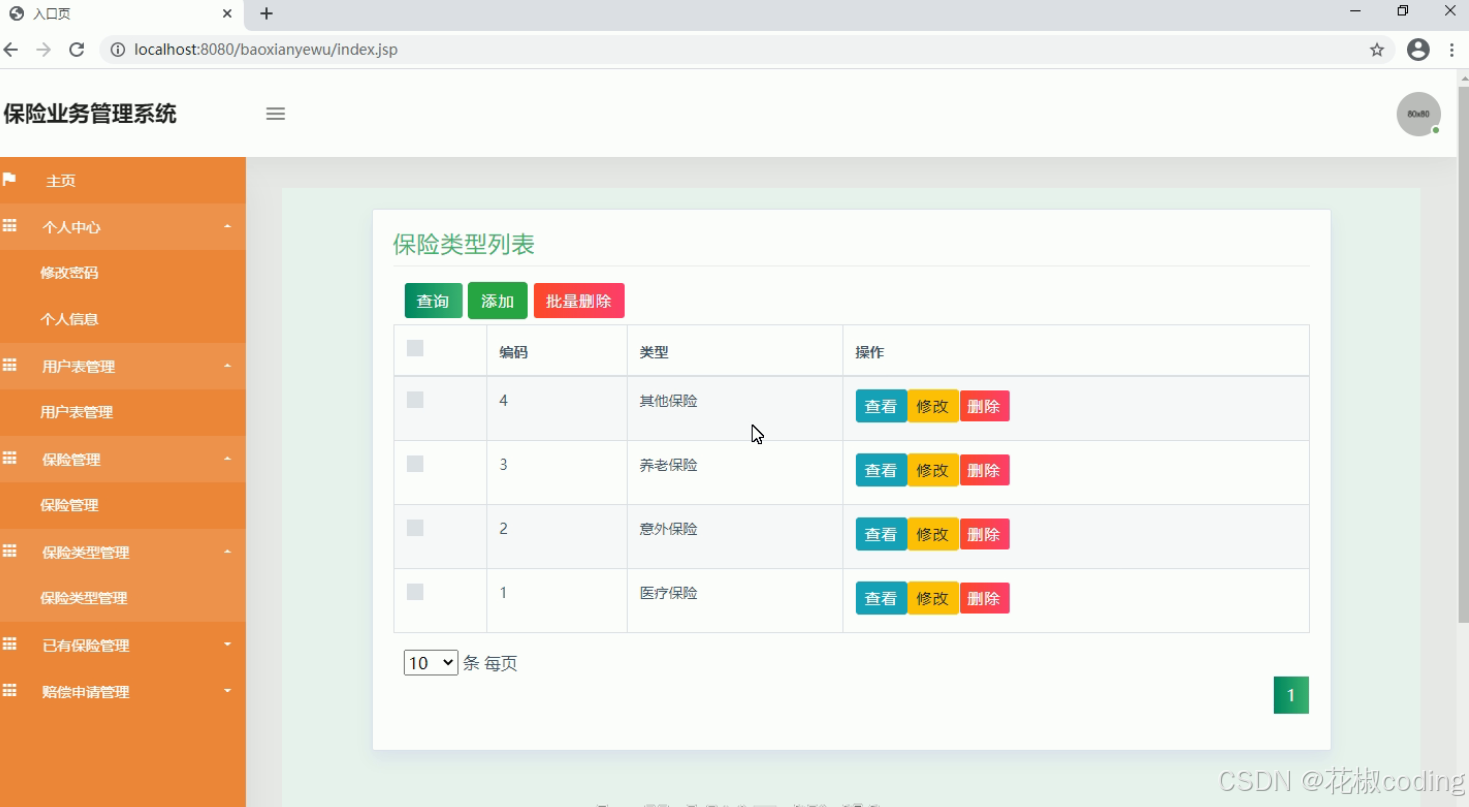Click the browser address bar URL
This screenshot has width=1469, height=807.
(x=266, y=49)
